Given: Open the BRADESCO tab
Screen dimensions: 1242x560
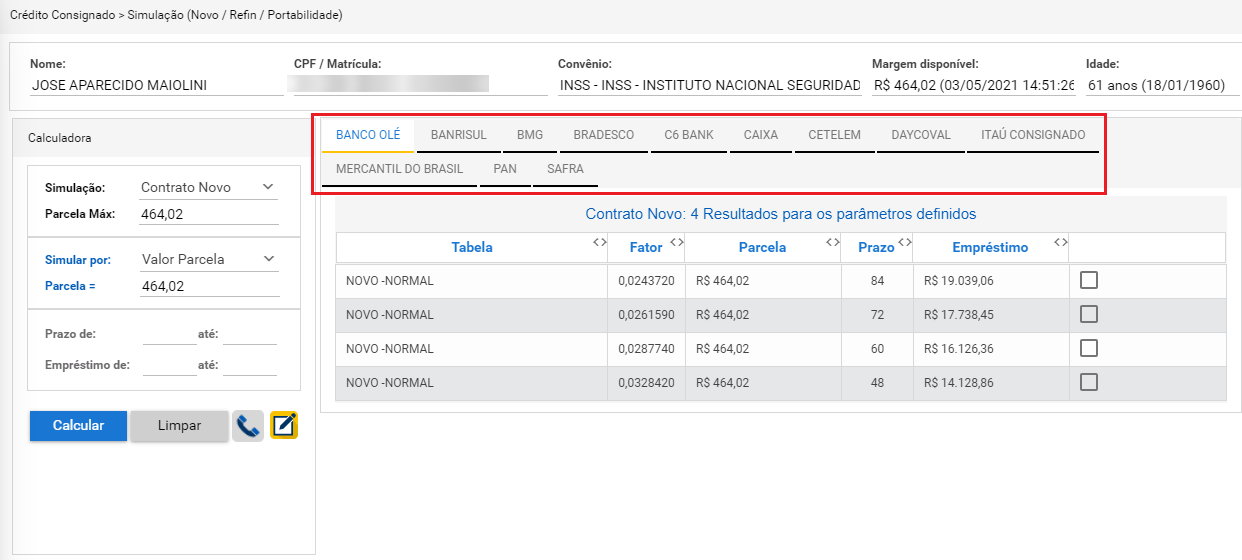Looking at the screenshot, I should 604,135.
